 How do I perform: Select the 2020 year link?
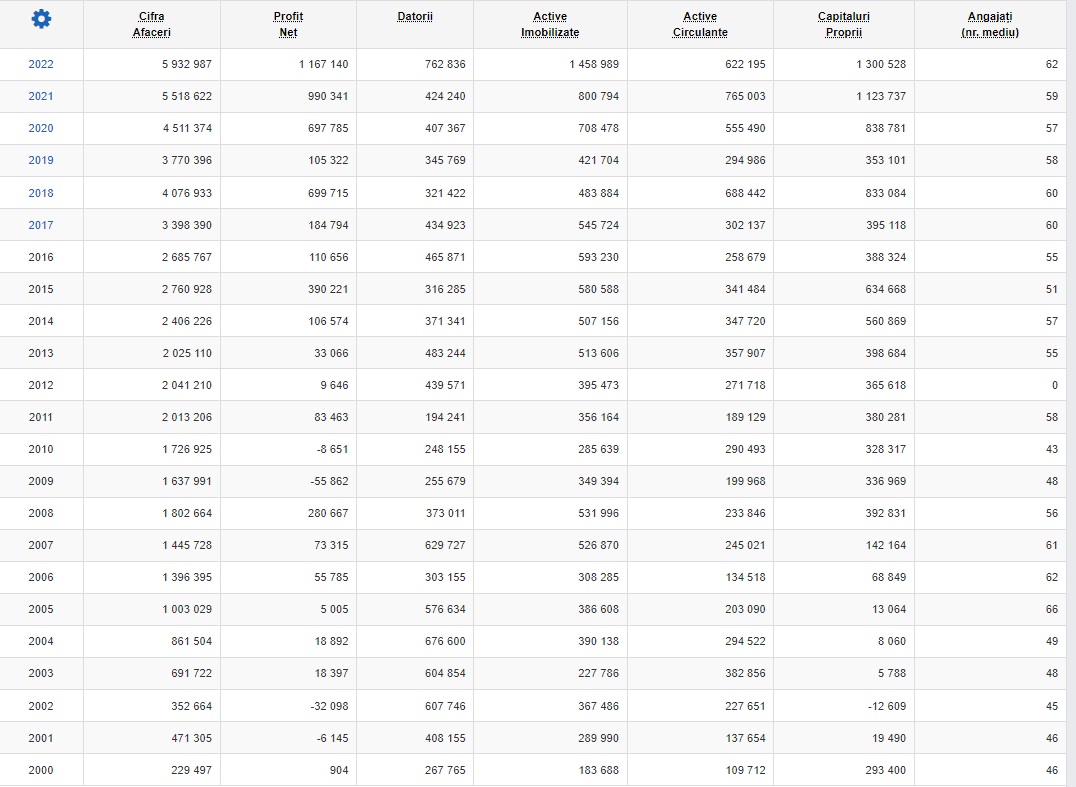click(x=41, y=128)
